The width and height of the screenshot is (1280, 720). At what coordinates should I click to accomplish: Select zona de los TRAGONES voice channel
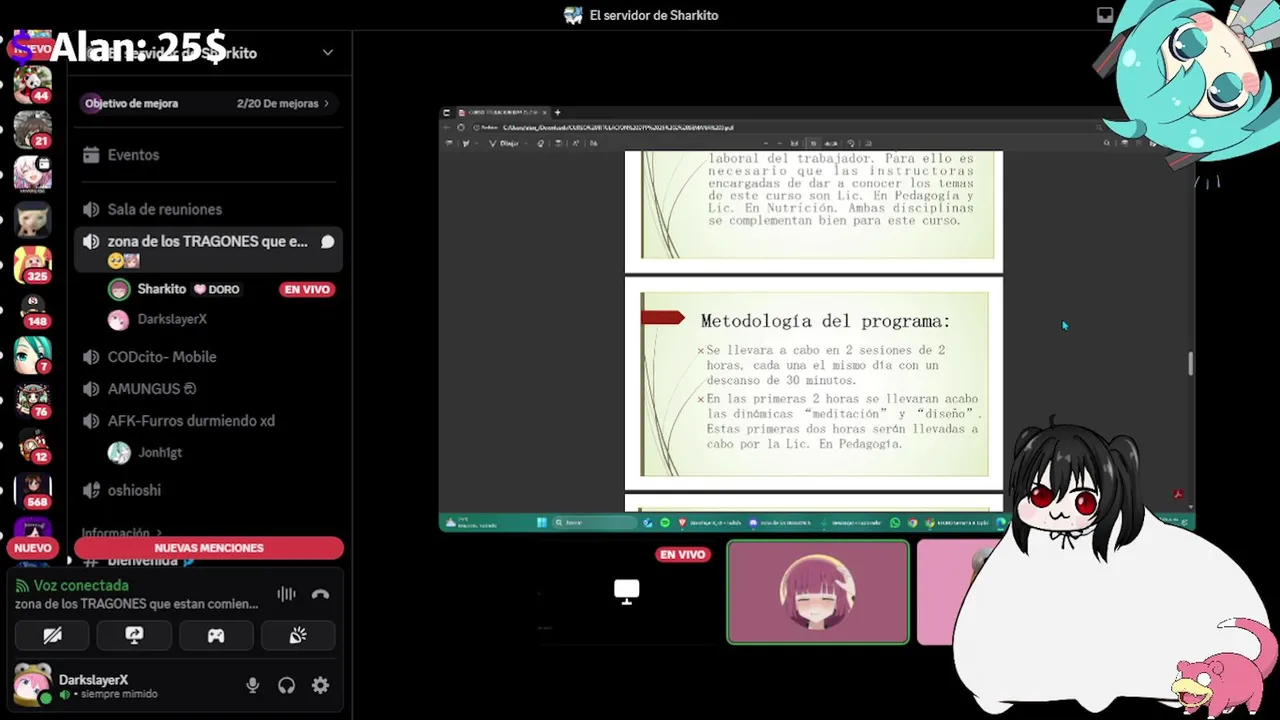(x=209, y=250)
